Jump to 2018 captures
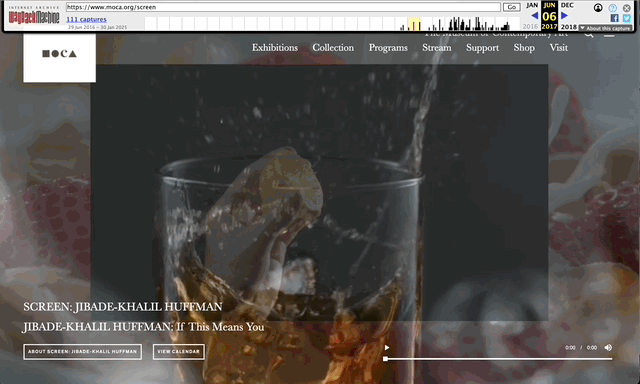This screenshot has height=384, width=640. tap(568, 27)
